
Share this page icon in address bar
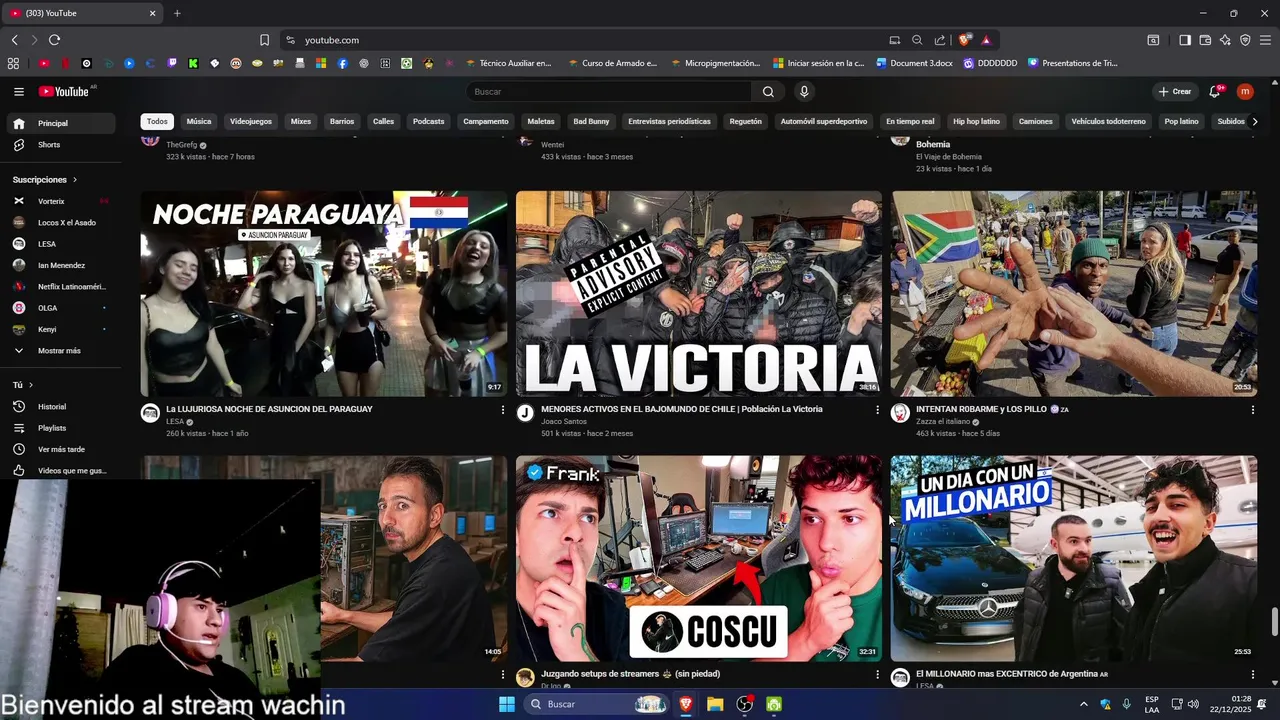point(940,40)
